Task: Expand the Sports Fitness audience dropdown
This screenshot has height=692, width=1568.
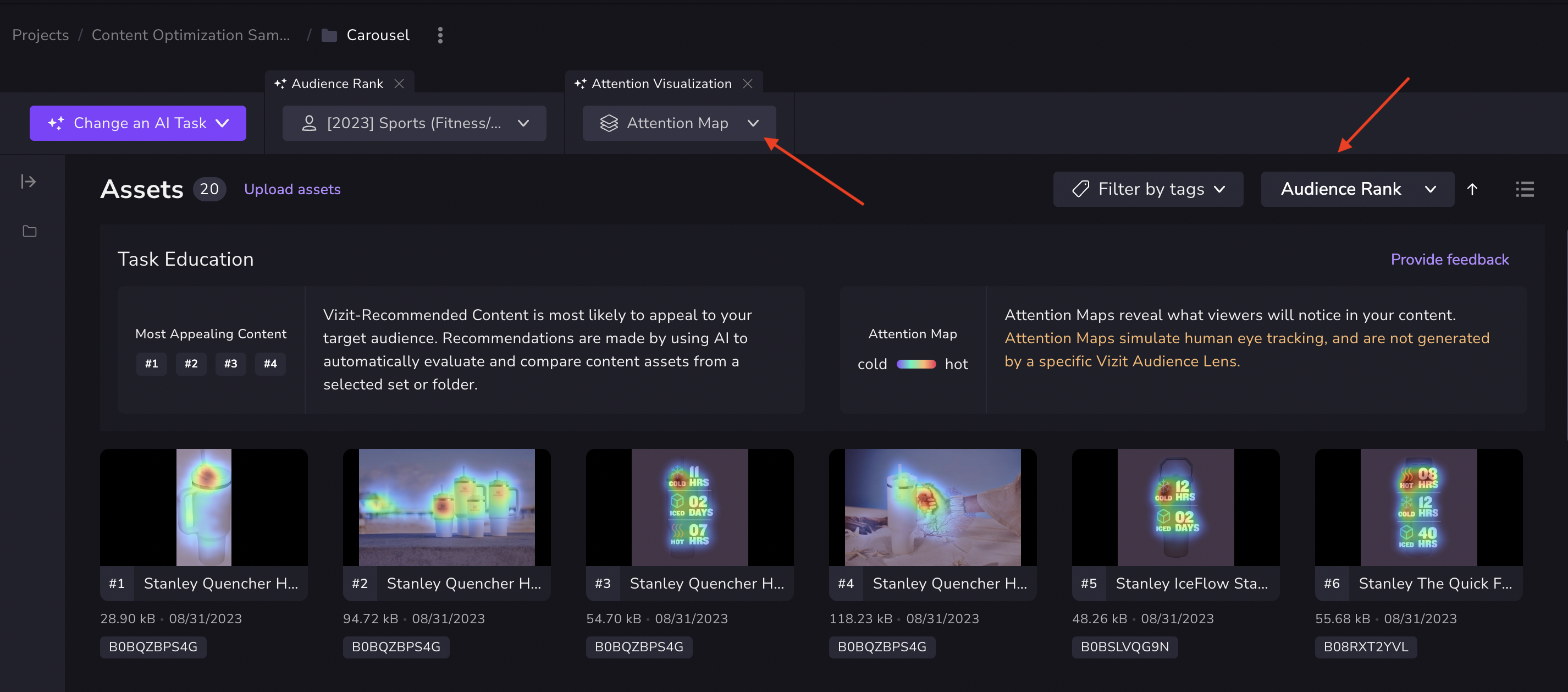Action: [414, 123]
